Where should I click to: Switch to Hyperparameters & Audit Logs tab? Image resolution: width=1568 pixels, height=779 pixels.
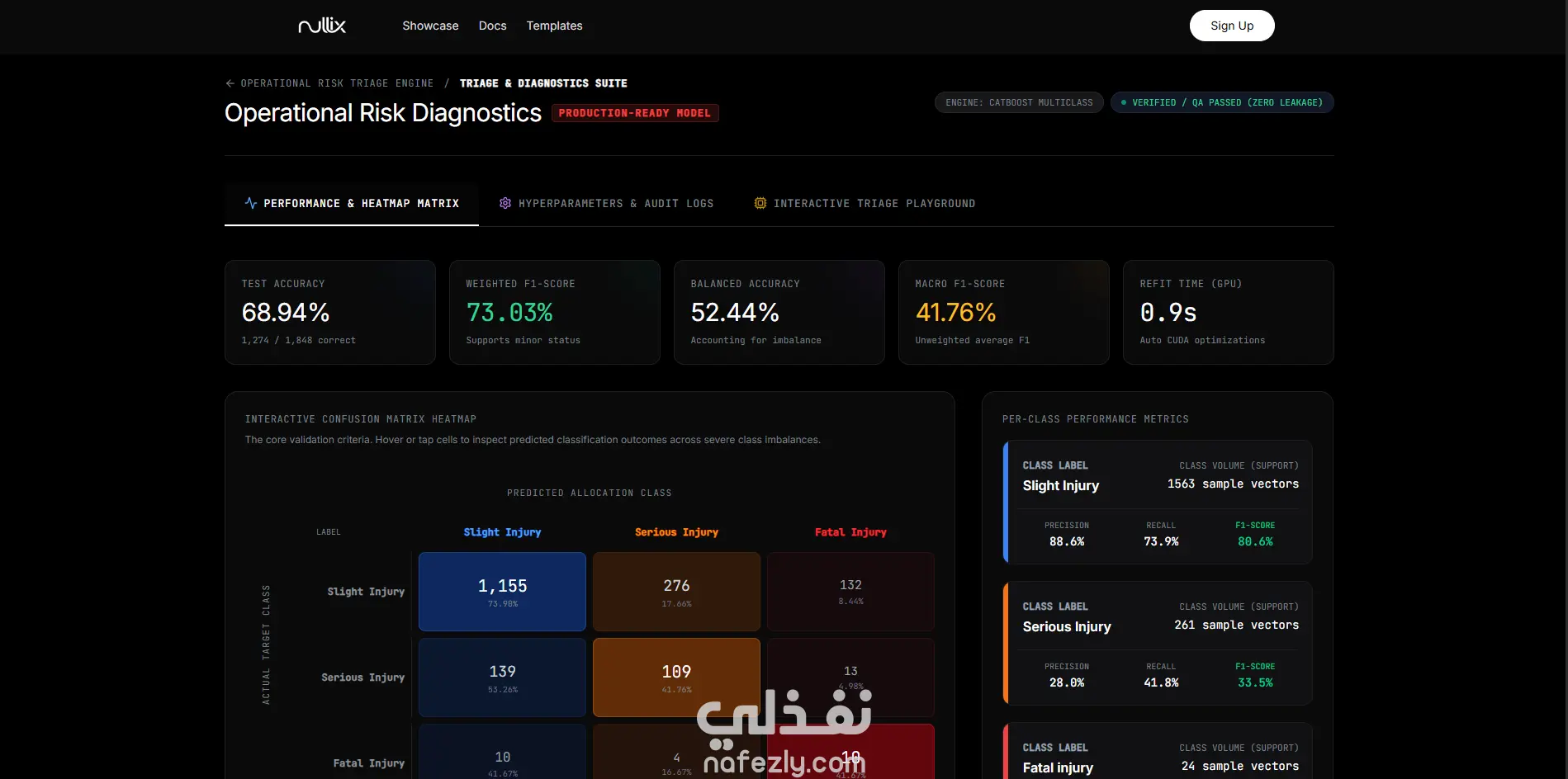[x=606, y=203]
